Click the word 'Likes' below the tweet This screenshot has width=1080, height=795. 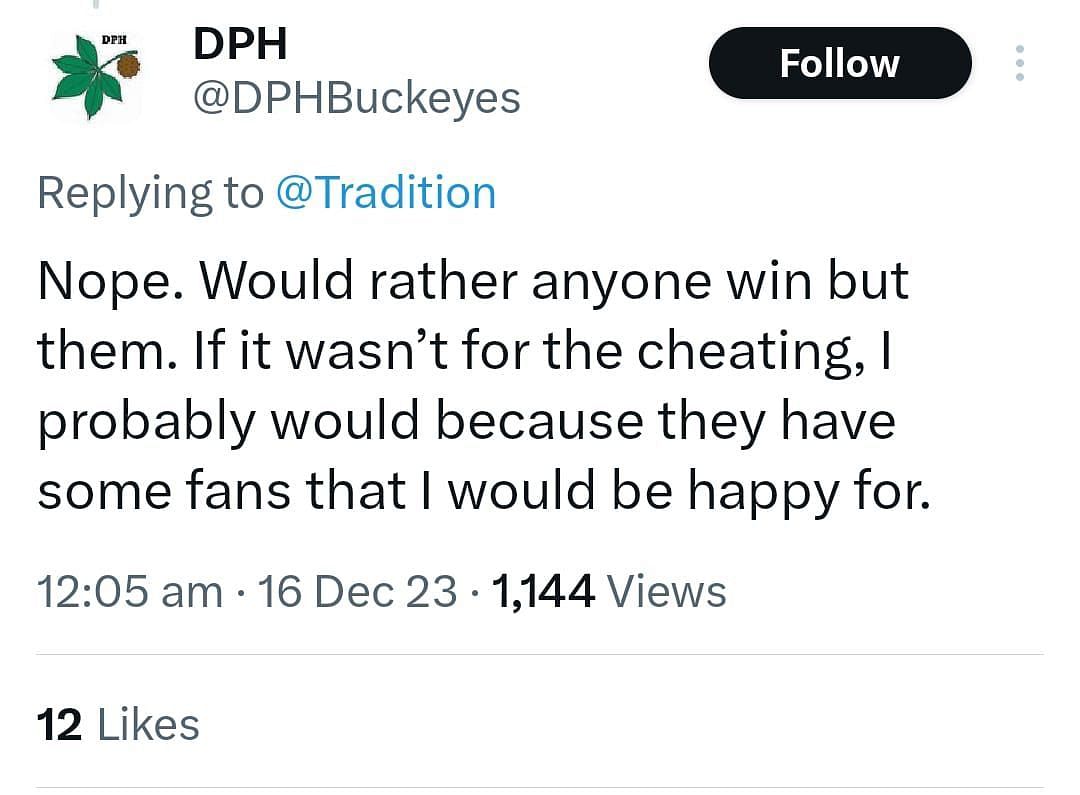click(147, 725)
